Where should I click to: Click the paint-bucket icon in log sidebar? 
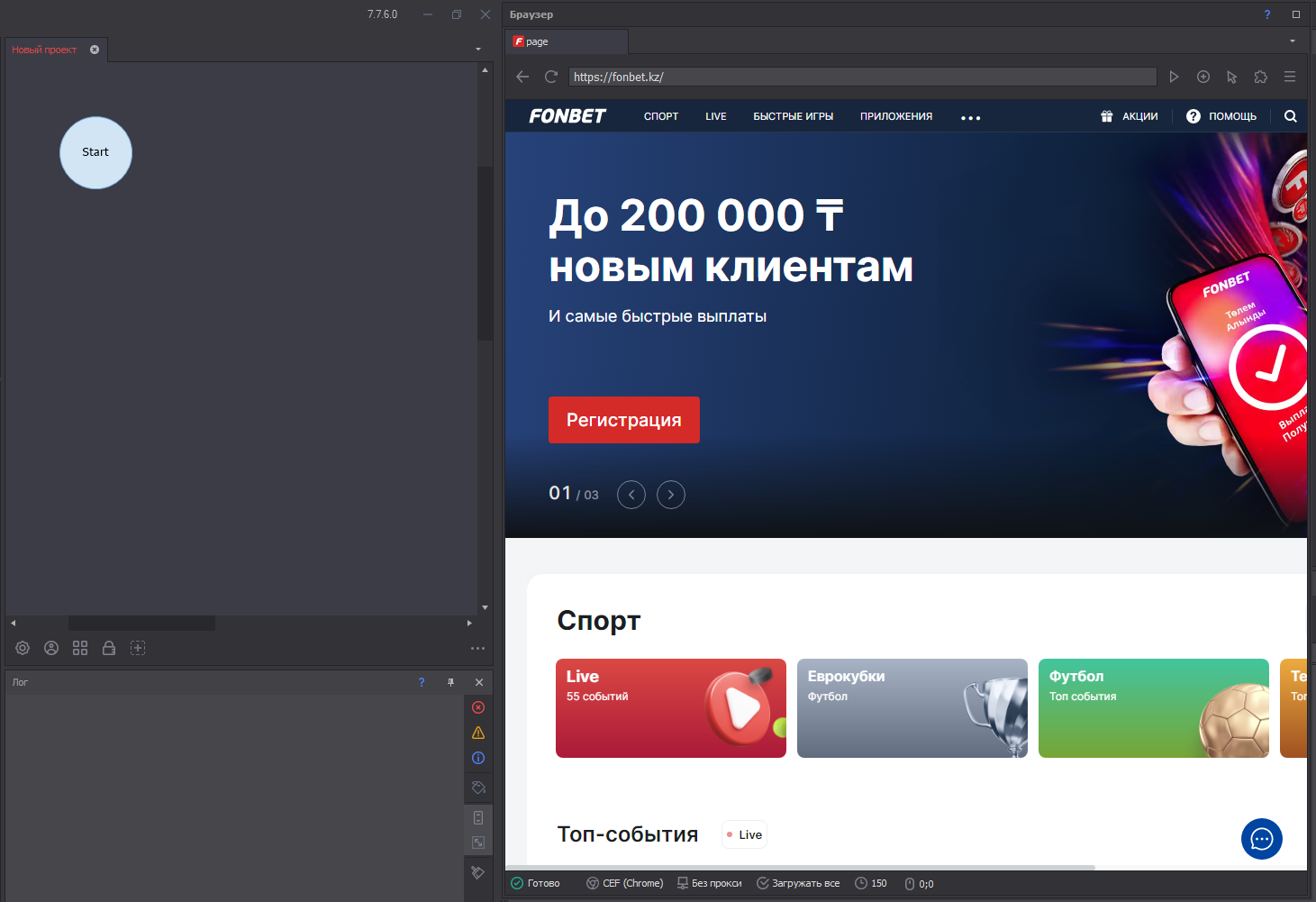[478, 788]
